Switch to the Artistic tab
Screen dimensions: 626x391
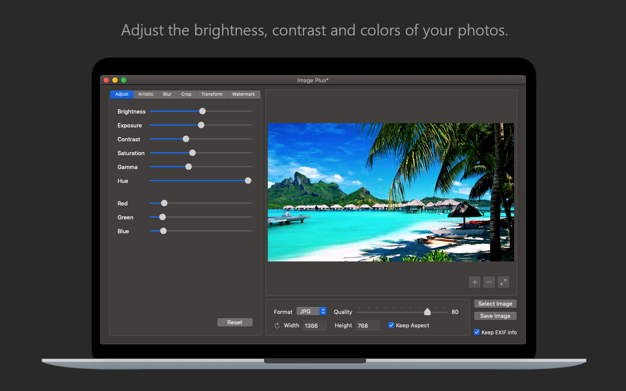click(146, 94)
